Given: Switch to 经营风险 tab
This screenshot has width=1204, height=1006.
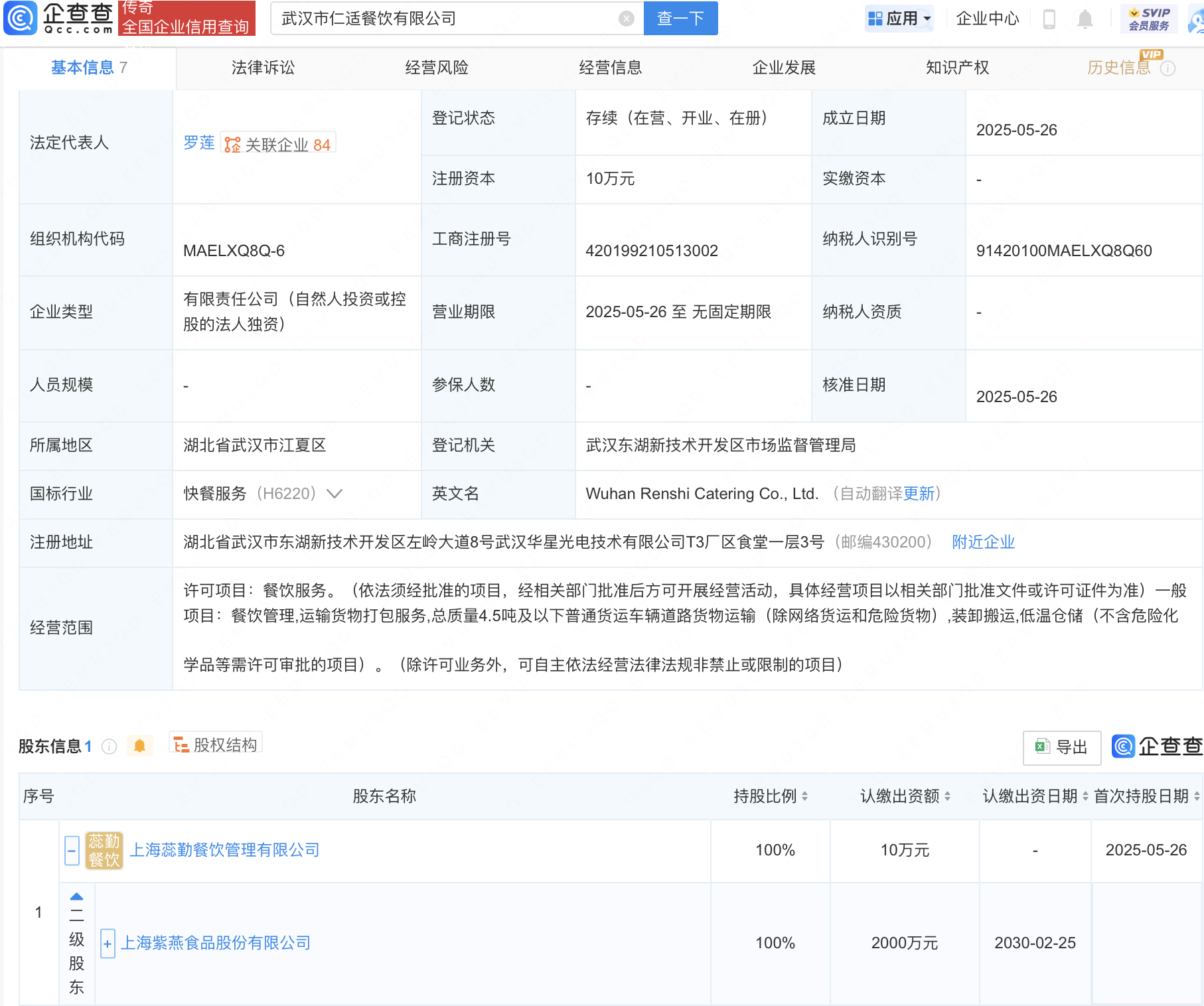Looking at the screenshot, I should (x=437, y=68).
